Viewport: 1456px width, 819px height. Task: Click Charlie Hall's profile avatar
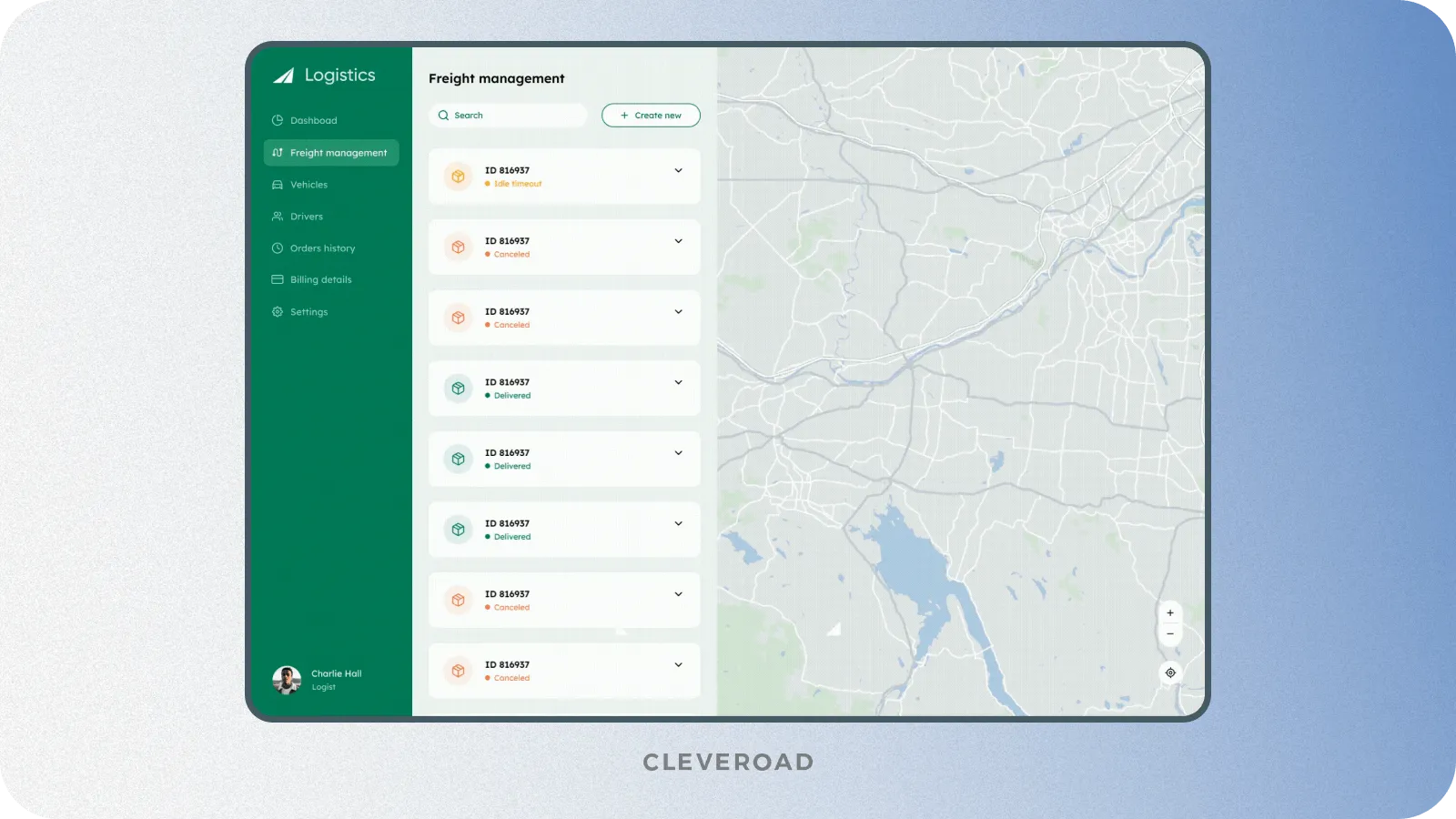pos(287,680)
